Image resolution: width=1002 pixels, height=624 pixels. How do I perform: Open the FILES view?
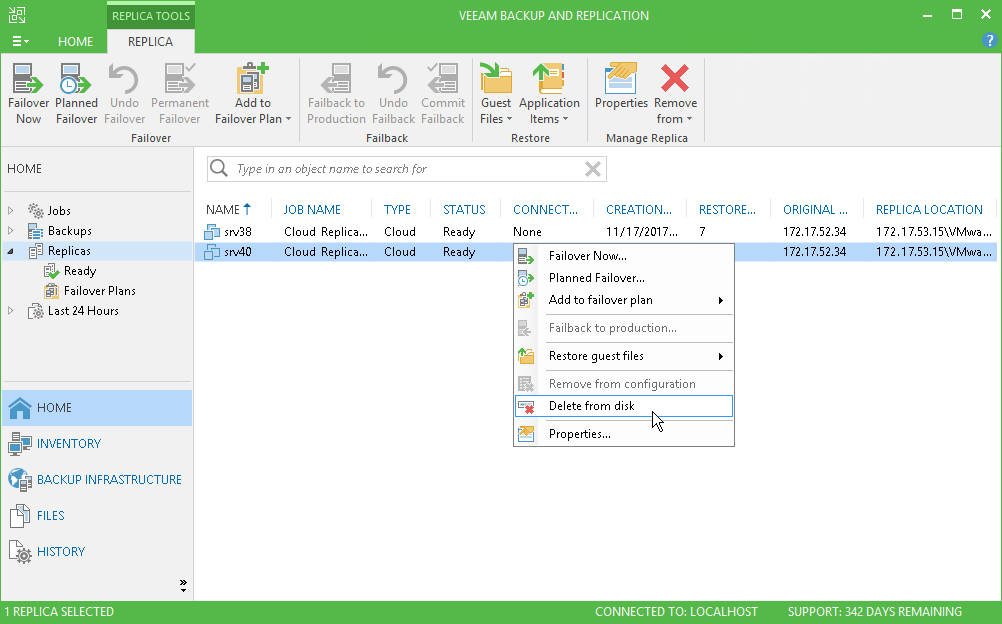click(97, 515)
